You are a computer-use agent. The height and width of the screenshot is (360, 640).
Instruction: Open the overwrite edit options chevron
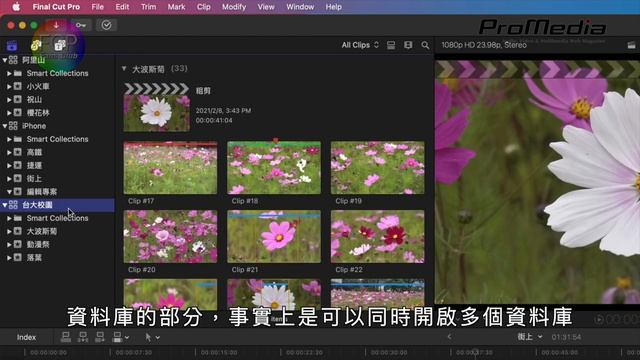click(x=127, y=338)
